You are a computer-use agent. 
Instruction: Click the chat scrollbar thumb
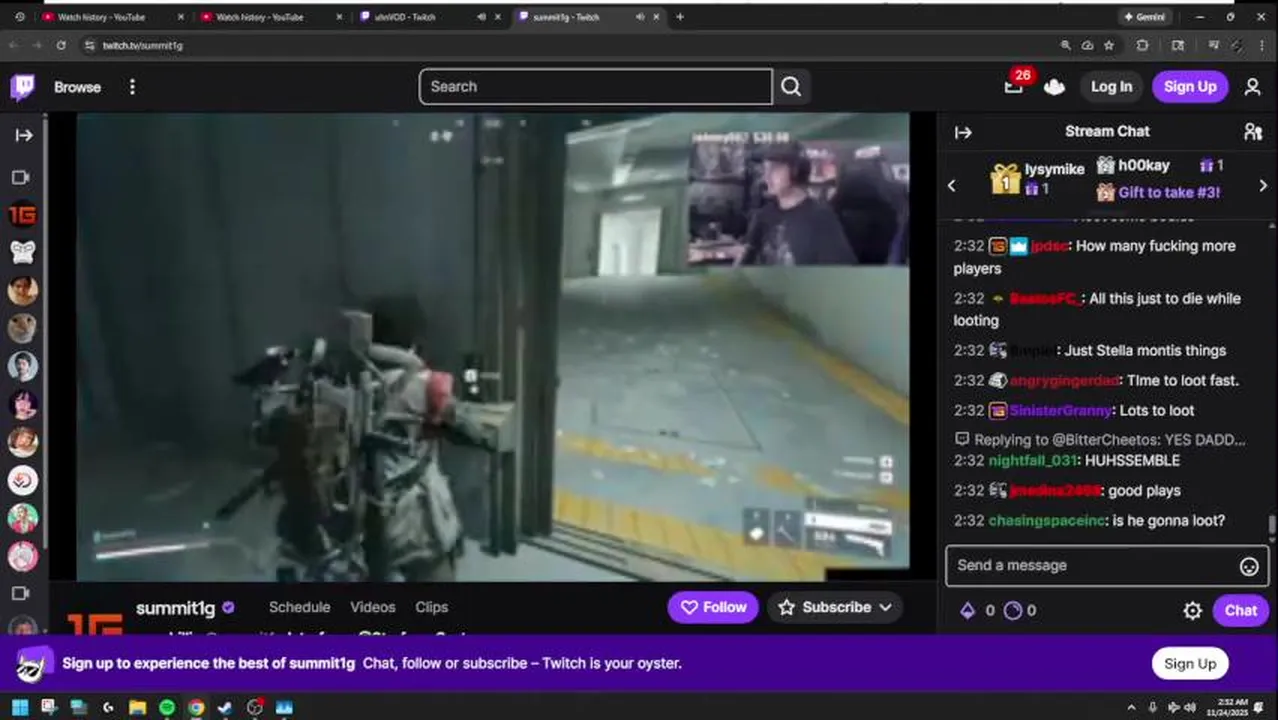(1271, 526)
